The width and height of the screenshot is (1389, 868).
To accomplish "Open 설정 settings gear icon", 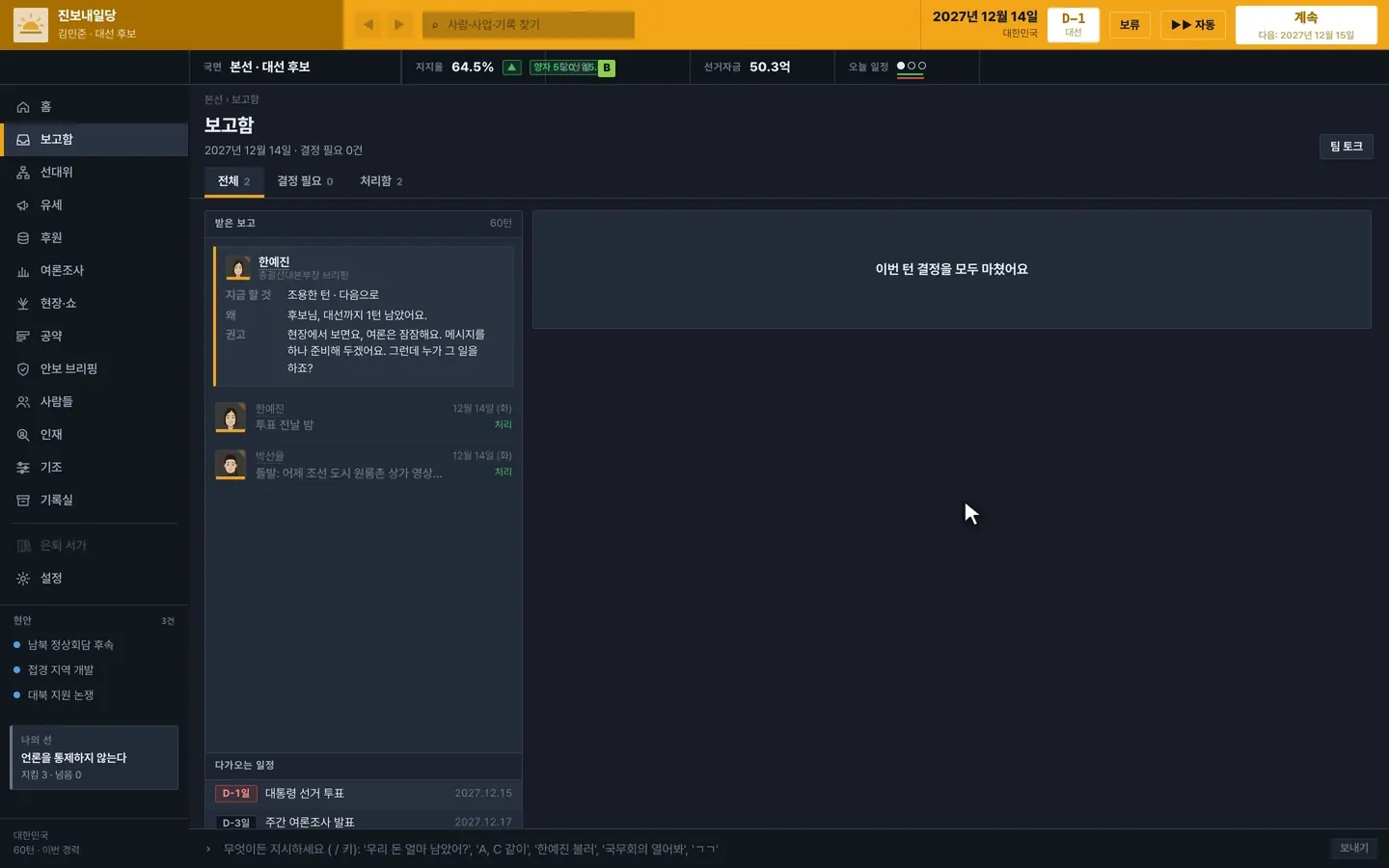I will pos(23,579).
